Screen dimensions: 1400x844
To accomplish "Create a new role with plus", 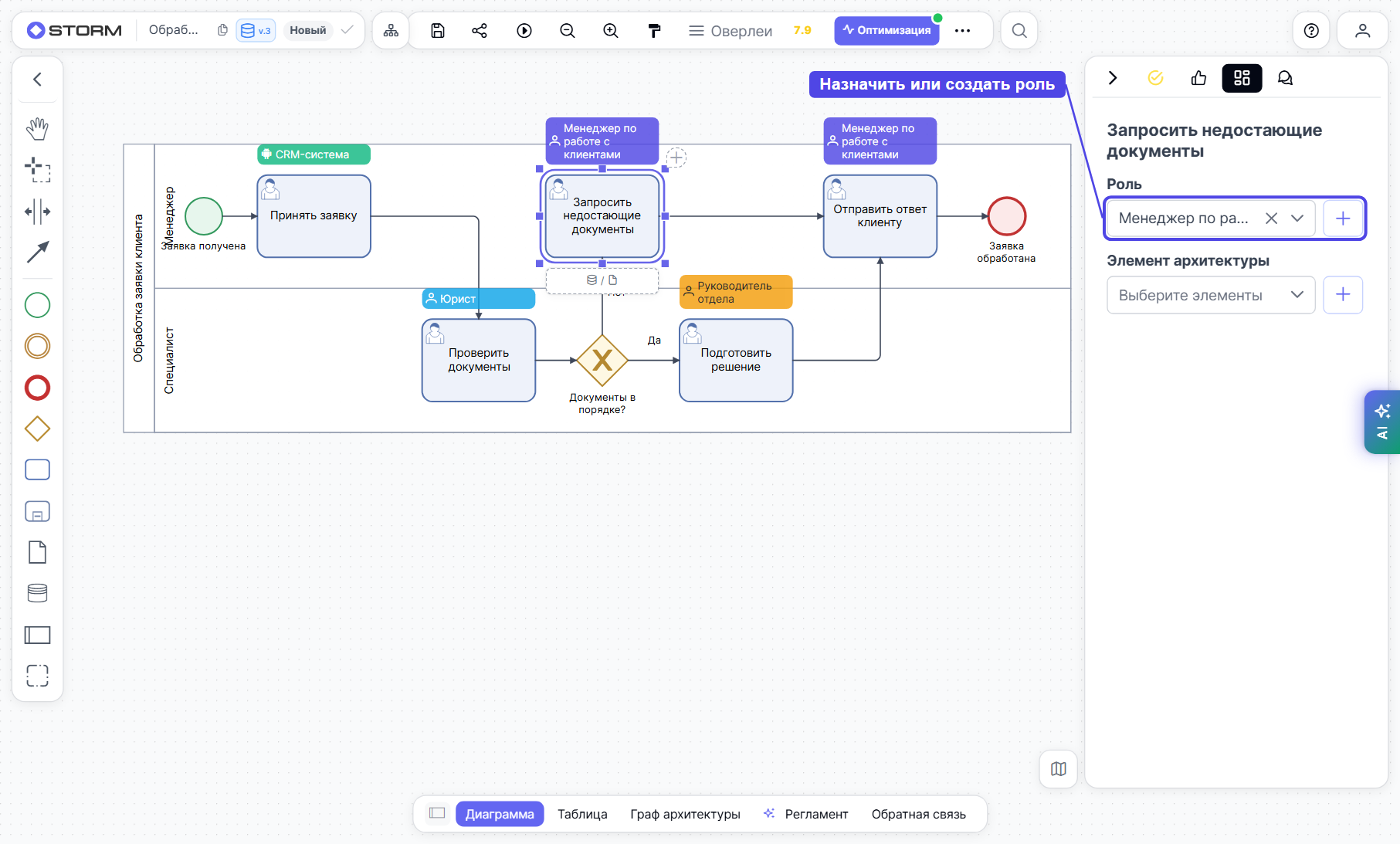I will pyautogui.click(x=1343, y=219).
